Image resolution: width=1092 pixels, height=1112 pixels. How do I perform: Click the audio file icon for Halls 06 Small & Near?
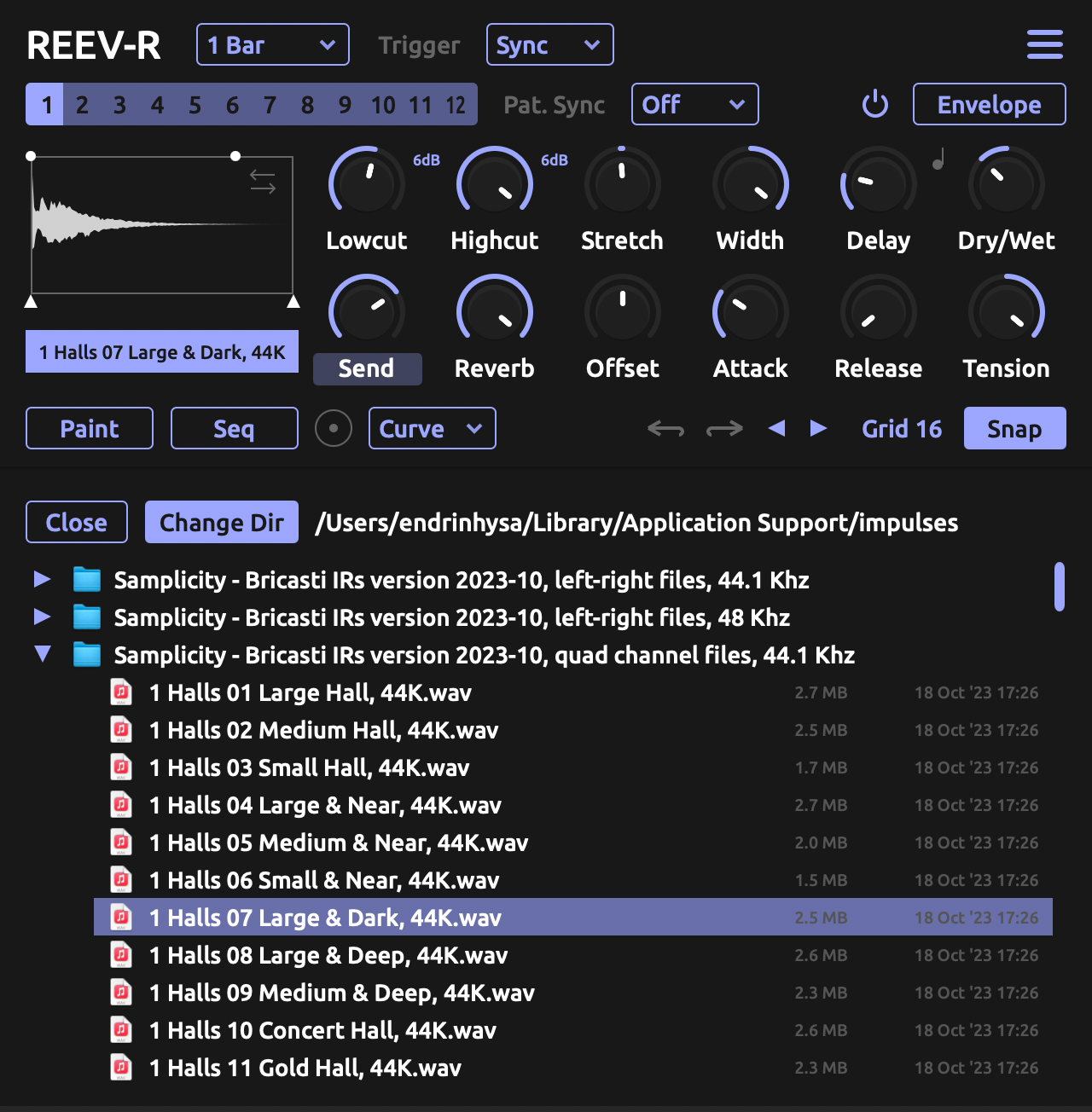(x=121, y=879)
